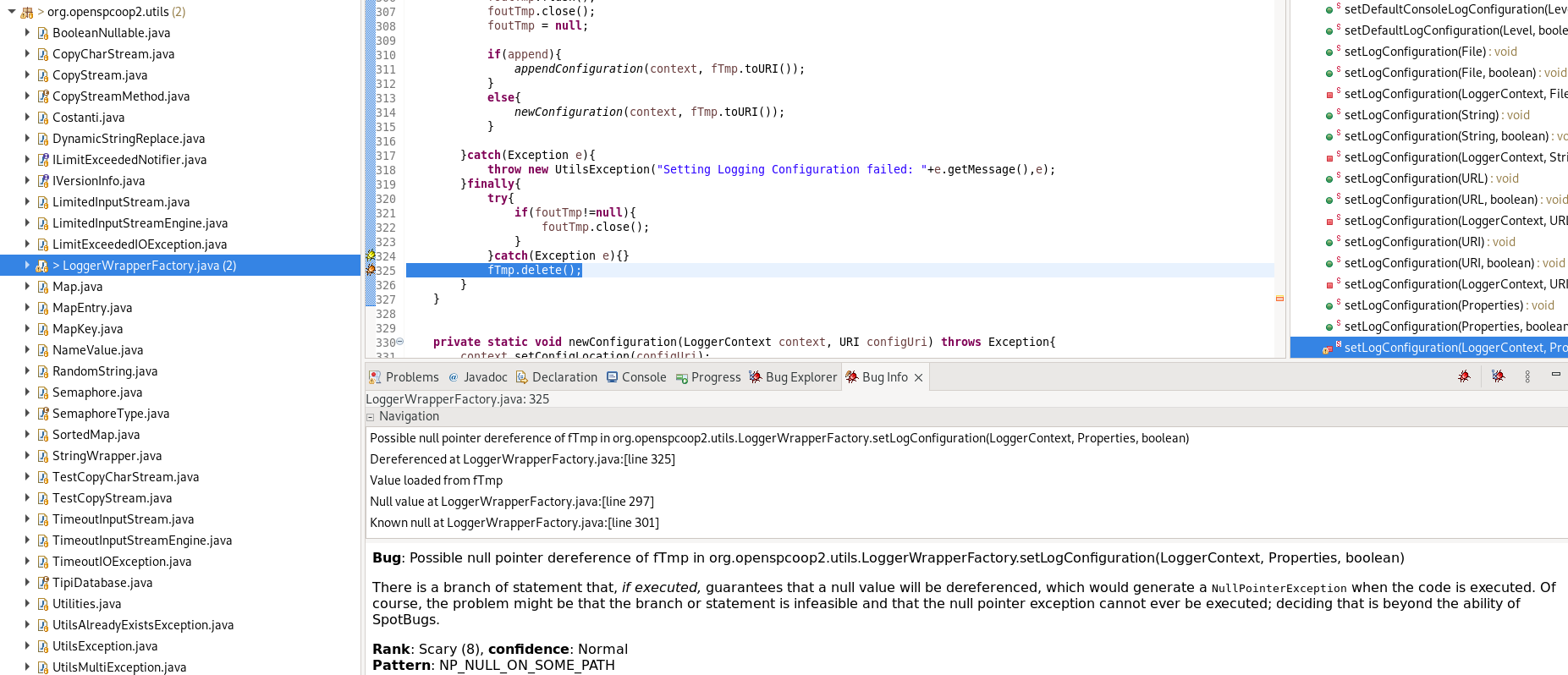Select TimeoutIOException.java in the tree
The width and height of the screenshot is (1568, 675).
point(122,562)
